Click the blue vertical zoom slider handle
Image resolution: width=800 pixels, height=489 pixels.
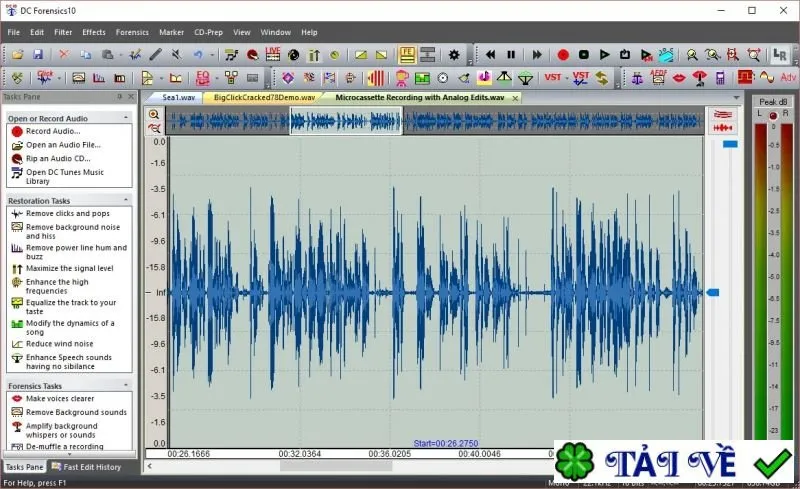click(730, 144)
